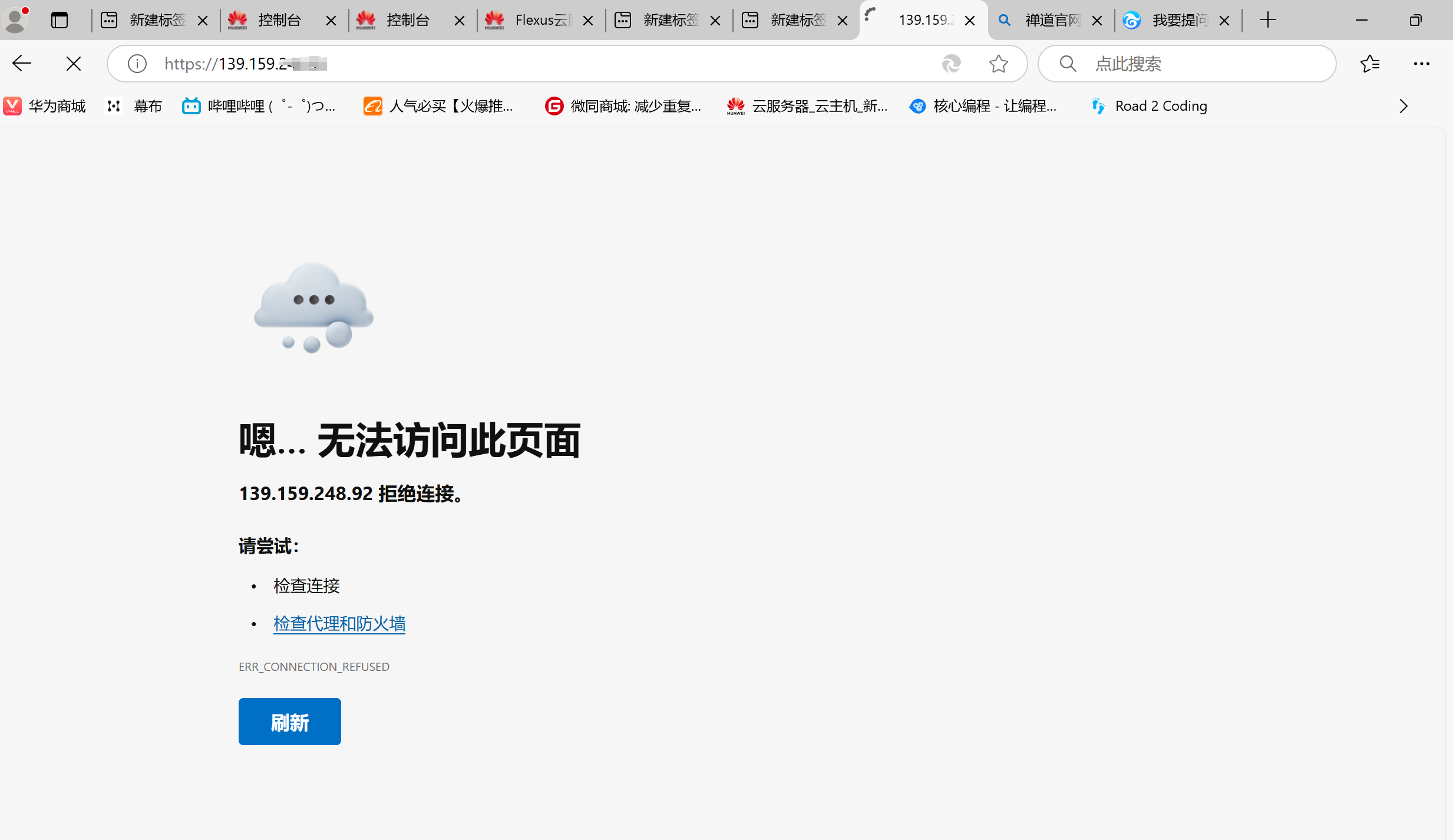
Task: Click the 刷新 refresh button
Action: [289, 722]
